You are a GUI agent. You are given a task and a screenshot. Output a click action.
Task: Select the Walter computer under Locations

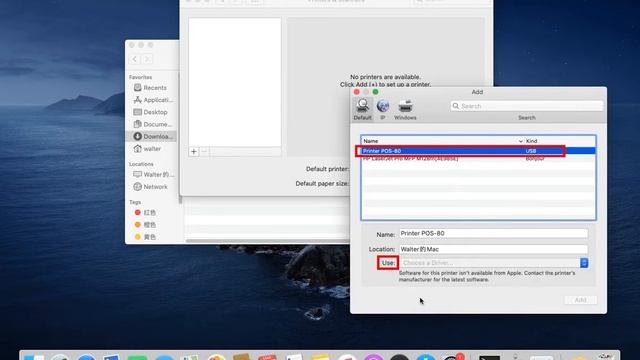tap(152, 175)
